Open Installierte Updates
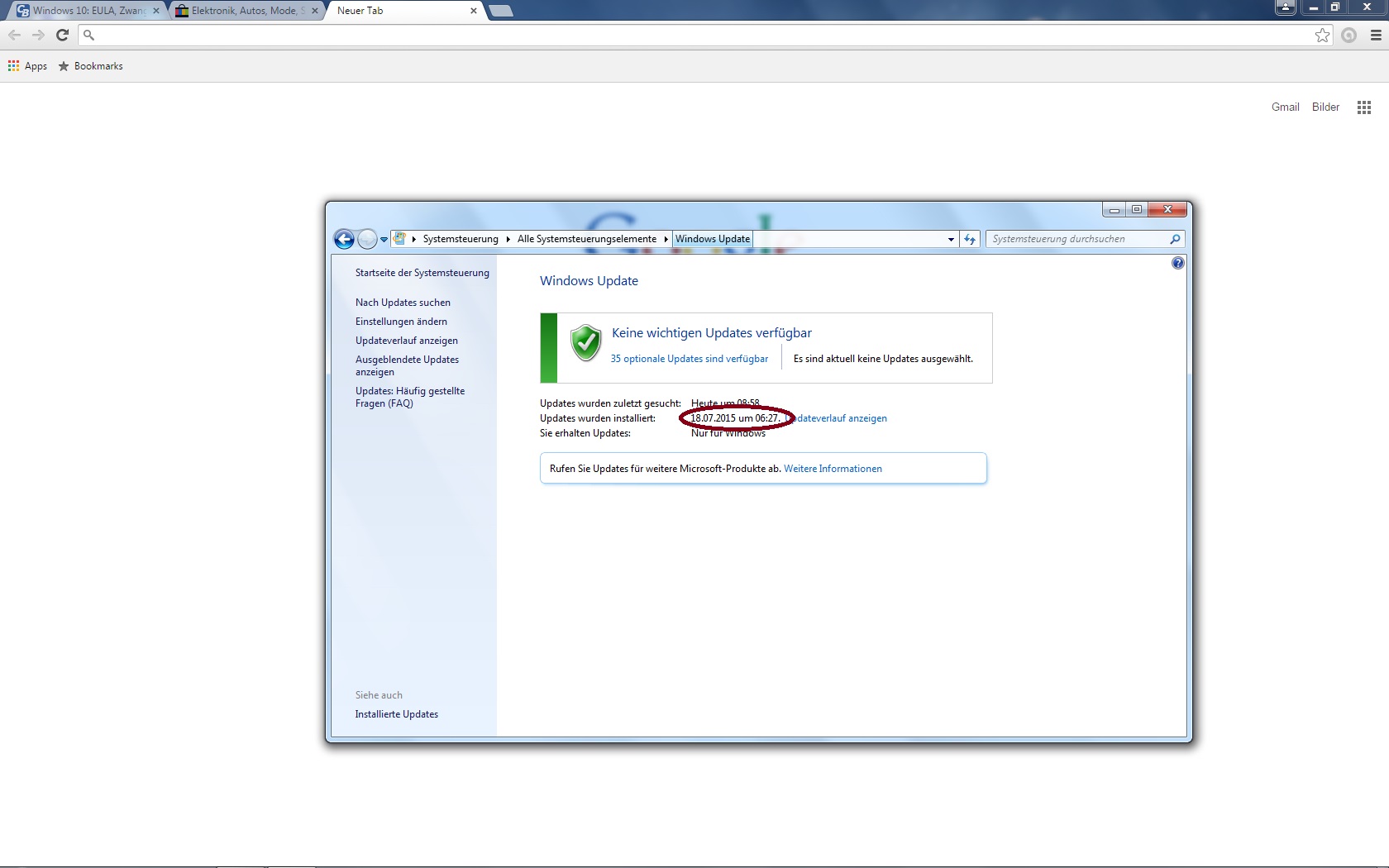Screen dimensions: 1389x868 click(397, 714)
